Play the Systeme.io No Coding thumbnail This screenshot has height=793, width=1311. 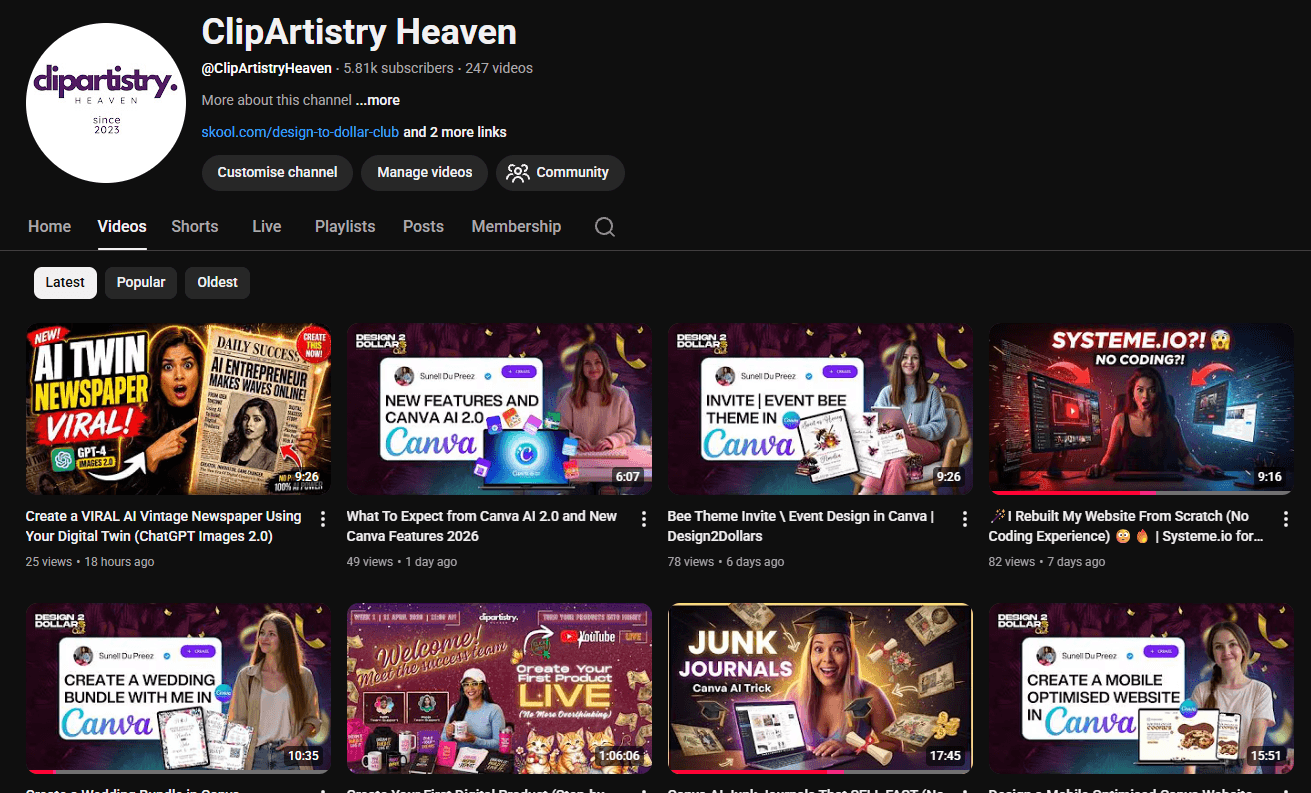point(1141,409)
